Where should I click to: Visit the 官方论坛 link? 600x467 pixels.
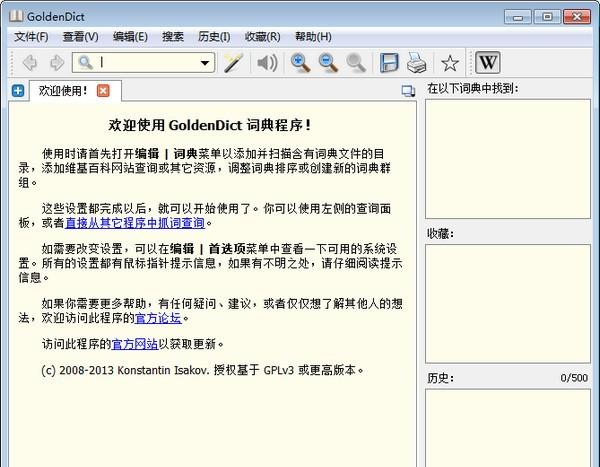(158, 318)
